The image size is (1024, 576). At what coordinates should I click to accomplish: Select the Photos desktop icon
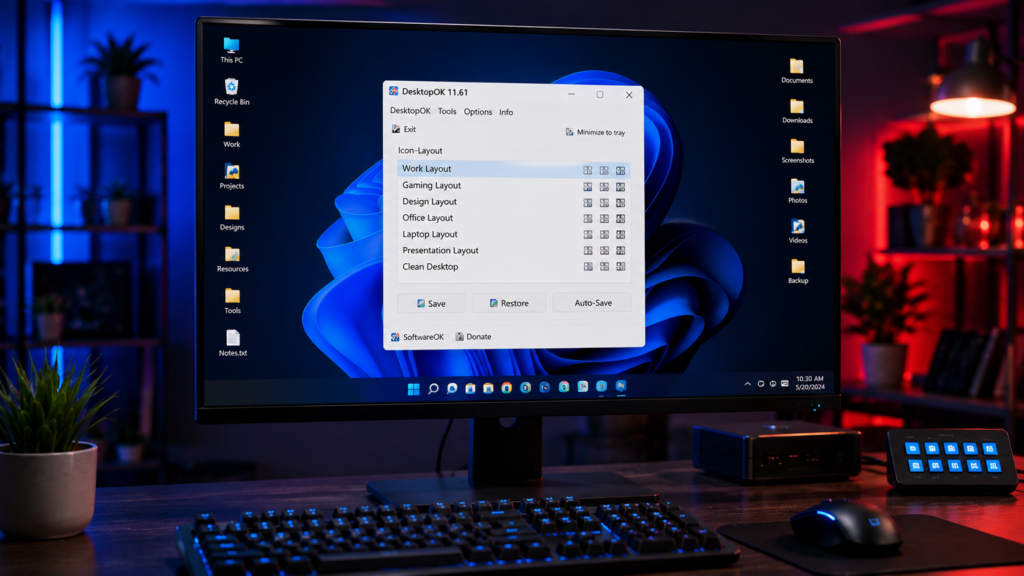point(797,191)
